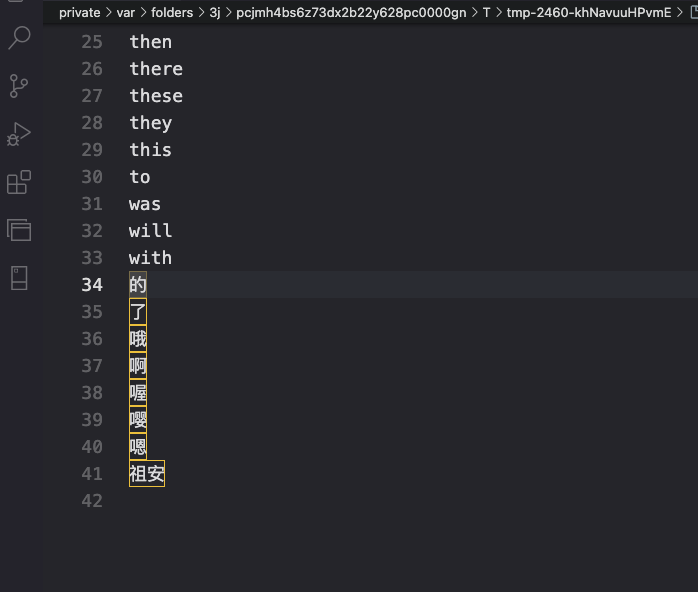Select the 'tmp-2460-khNavuuHPvmE' breadcrumb item
Viewport: 698px width, 592px height.
(x=589, y=12)
